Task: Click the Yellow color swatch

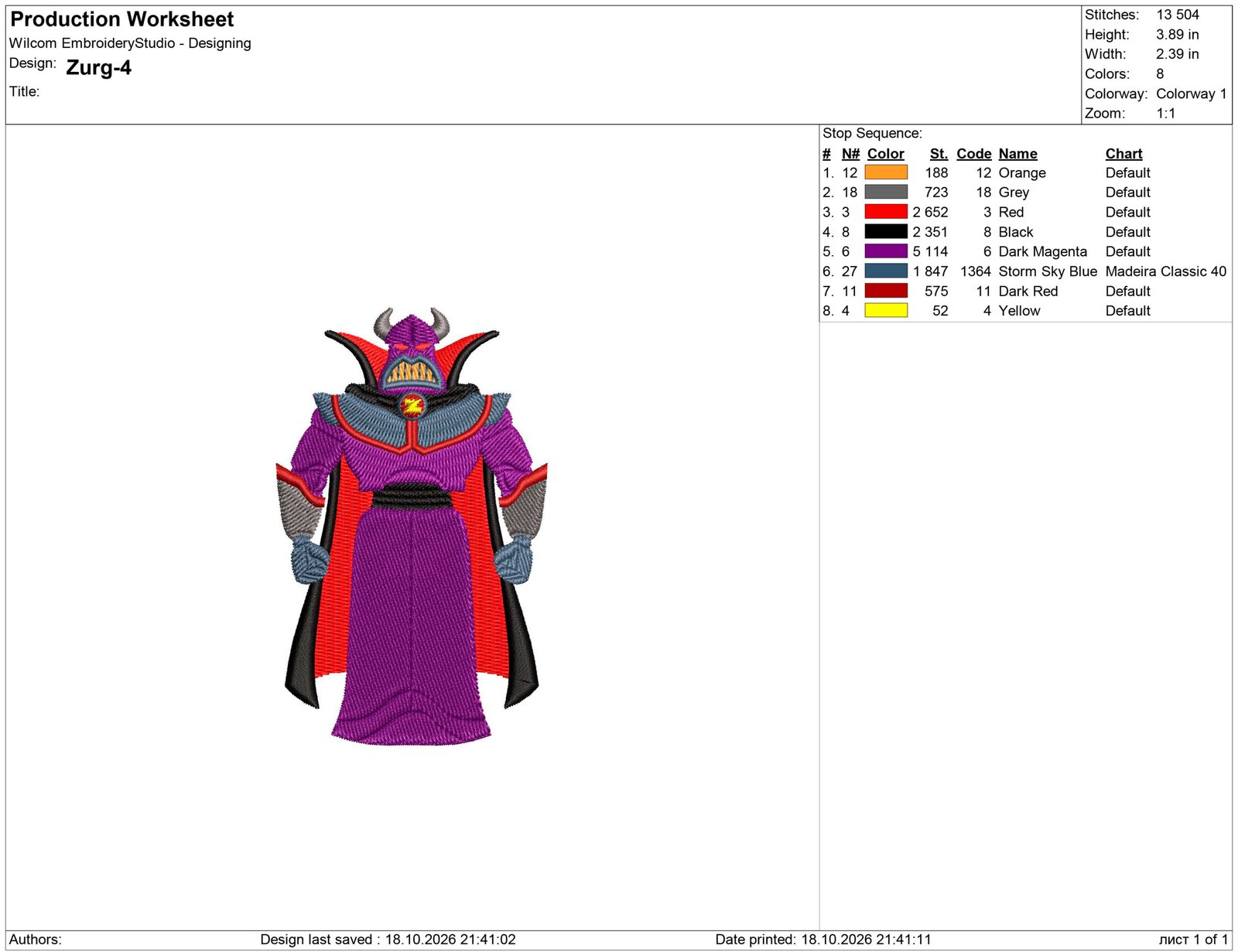Action: point(885,310)
